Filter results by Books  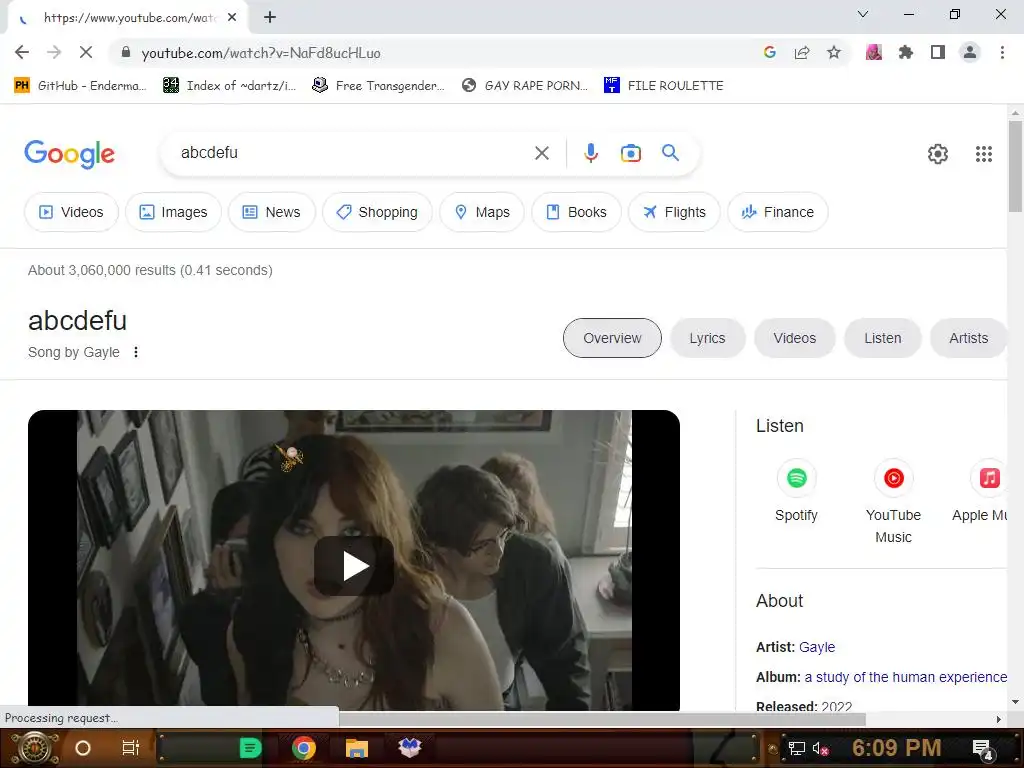(x=576, y=212)
